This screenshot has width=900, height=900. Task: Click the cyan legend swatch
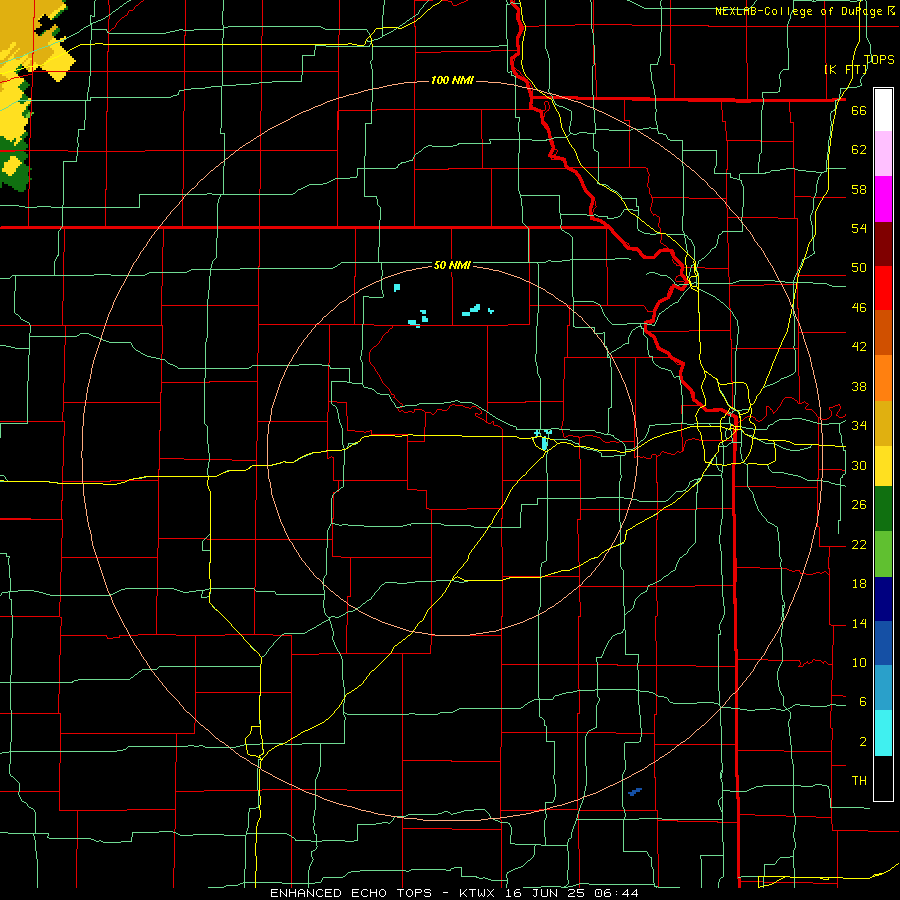click(x=883, y=733)
